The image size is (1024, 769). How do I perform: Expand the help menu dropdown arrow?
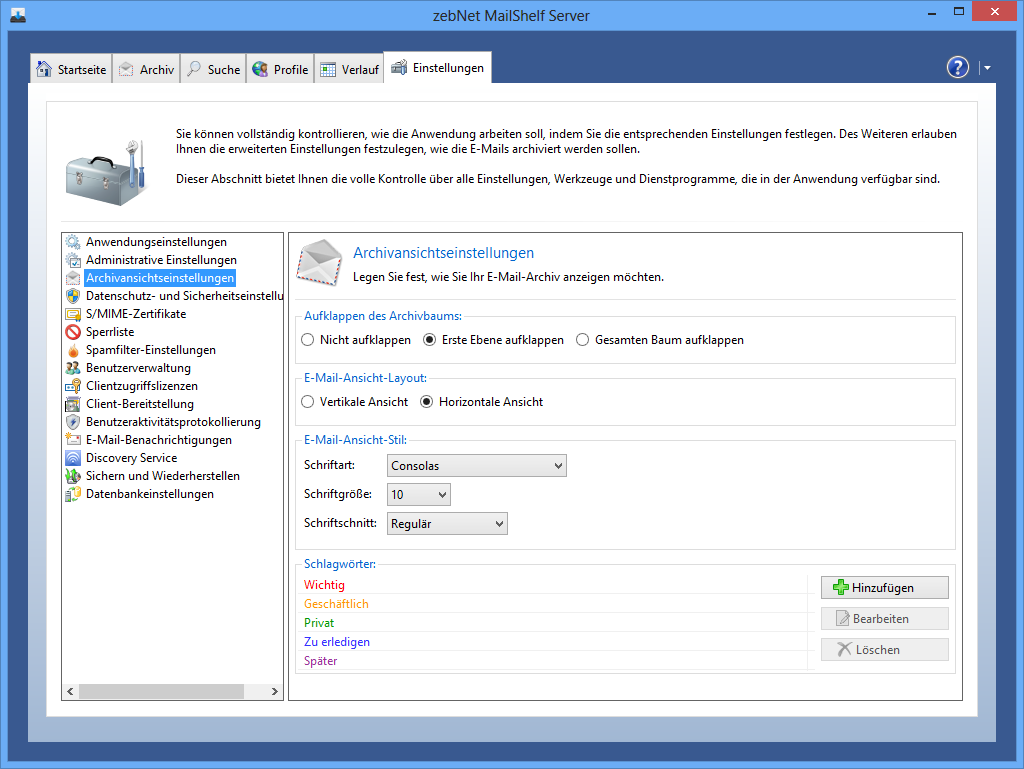coord(987,67)
